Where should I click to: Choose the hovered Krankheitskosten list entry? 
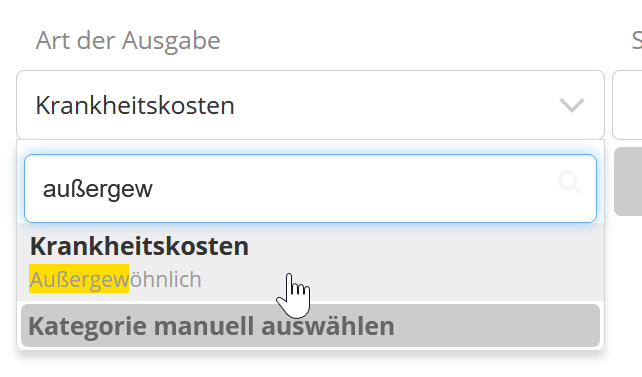310,262
